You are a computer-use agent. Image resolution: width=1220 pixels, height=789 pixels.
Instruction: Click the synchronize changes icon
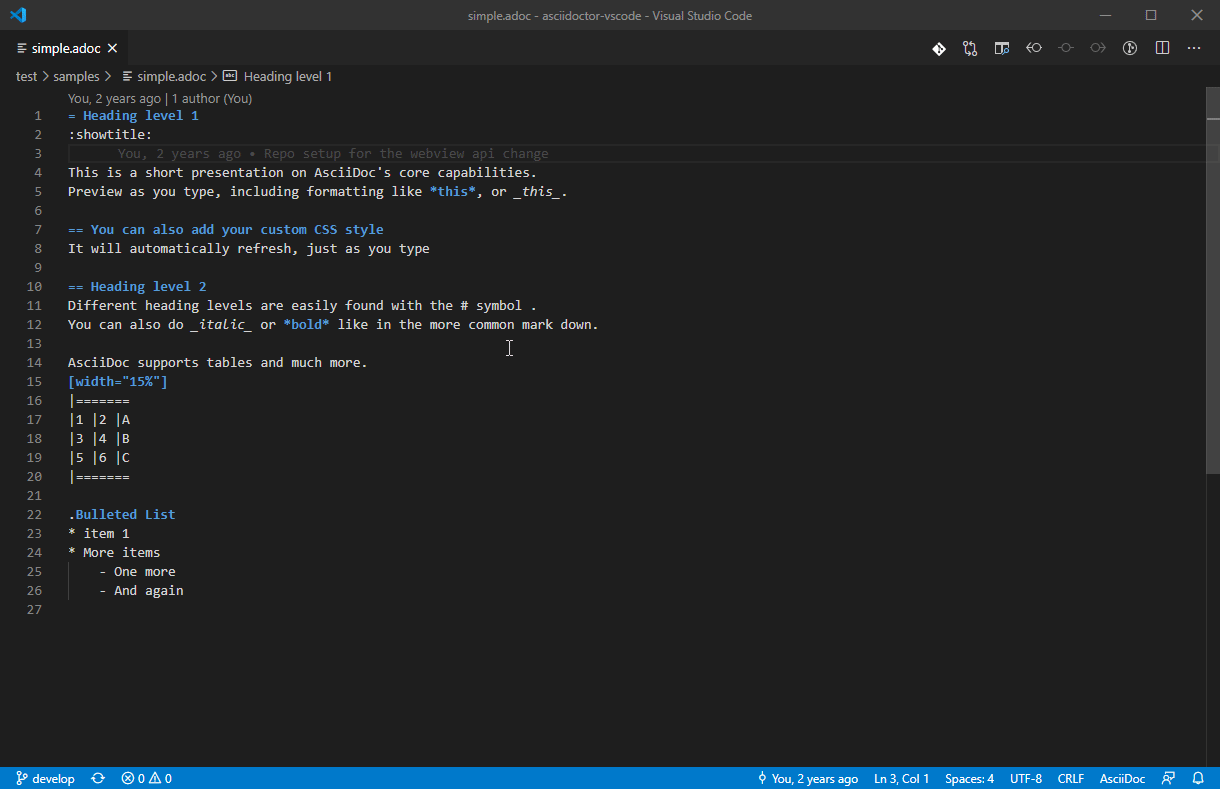pyautogui.click(x=98, y=778)
